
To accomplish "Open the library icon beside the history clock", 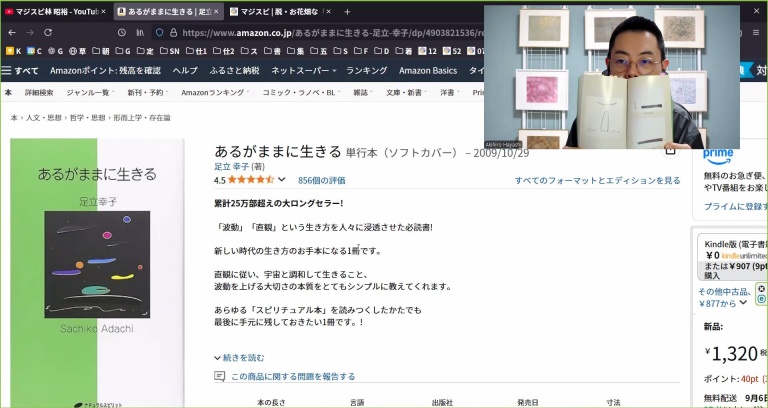I will 140,32.
